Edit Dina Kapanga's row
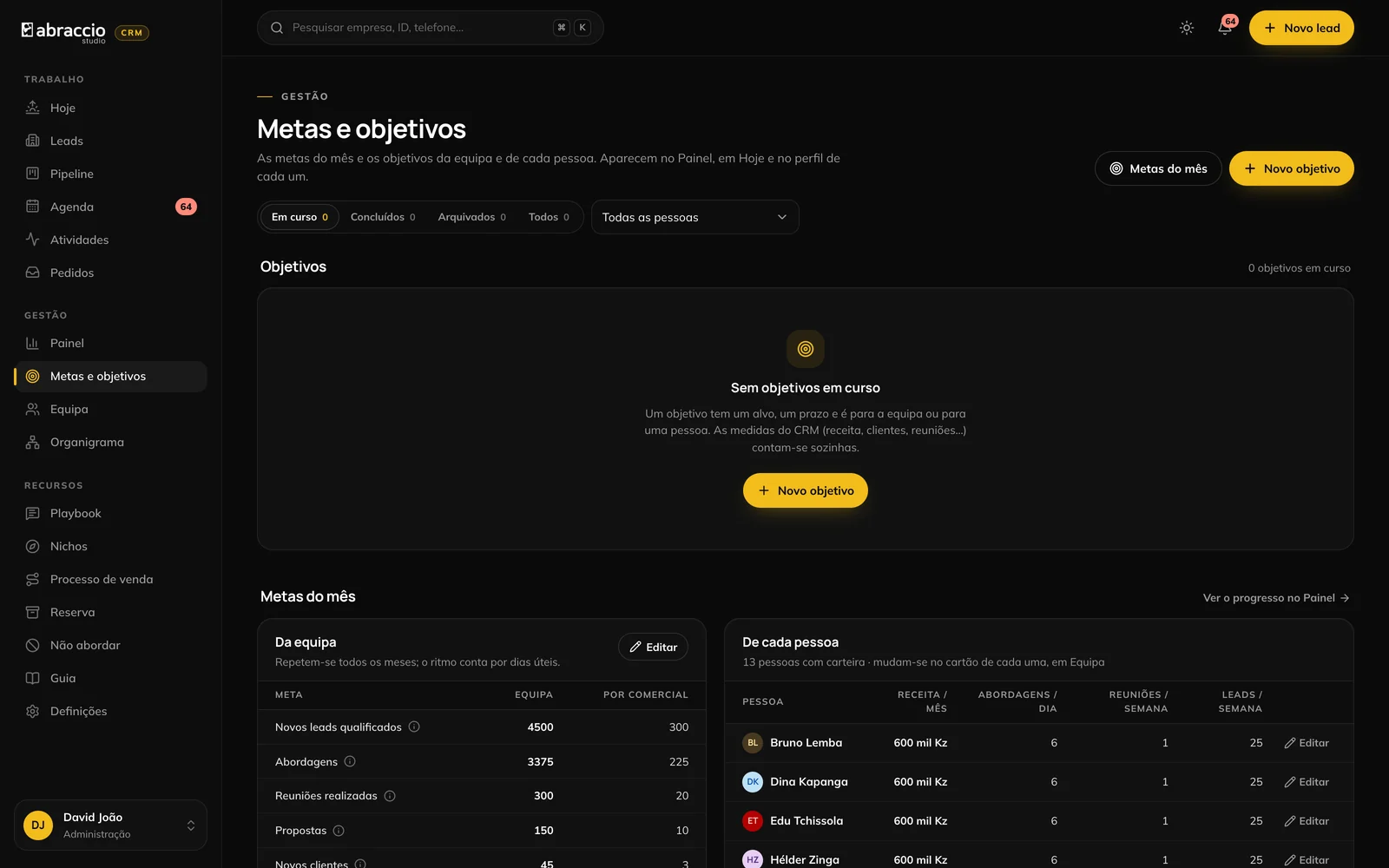Image resolution: width=1389 pixels, height=868 pixels. coord(1307,782)
